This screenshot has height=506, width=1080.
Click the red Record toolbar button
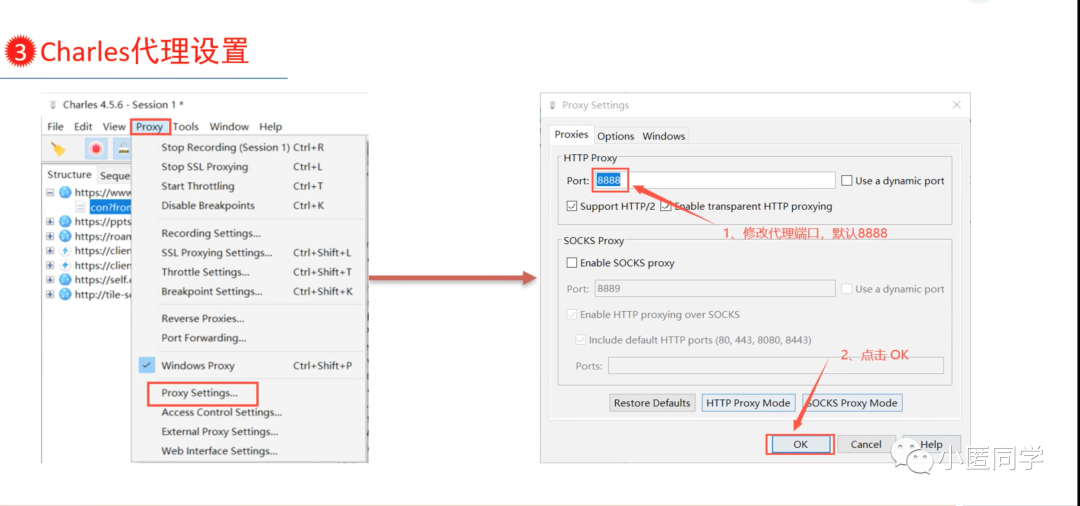point(96,149)
